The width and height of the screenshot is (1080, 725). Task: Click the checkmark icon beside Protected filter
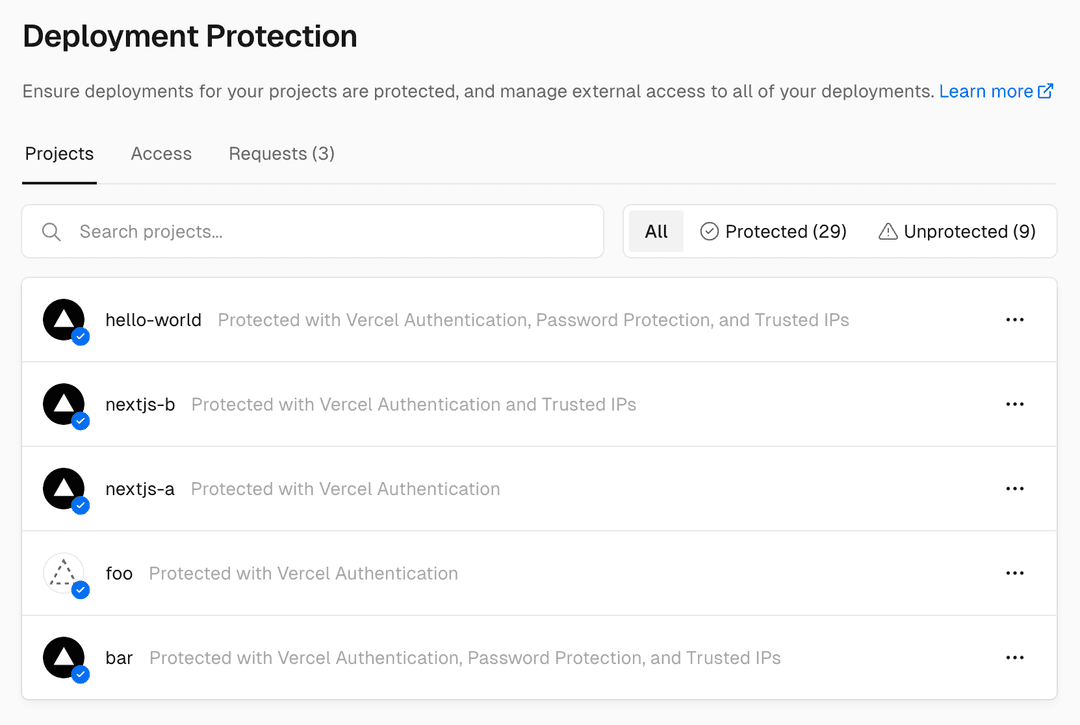click(709, 231)
